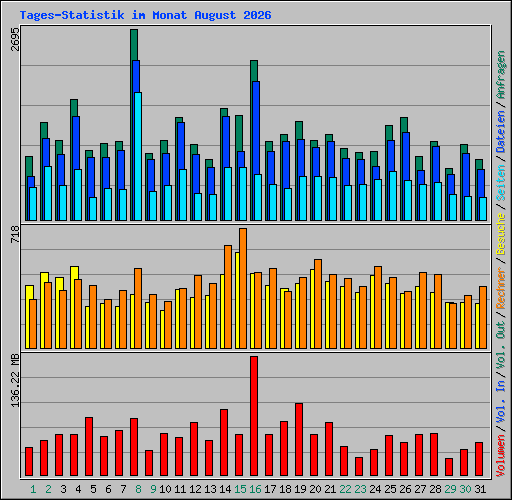This screenshot has width=512, height=500.
Task: Click the 'Seiten' legend label
Action: pos(501,182)
